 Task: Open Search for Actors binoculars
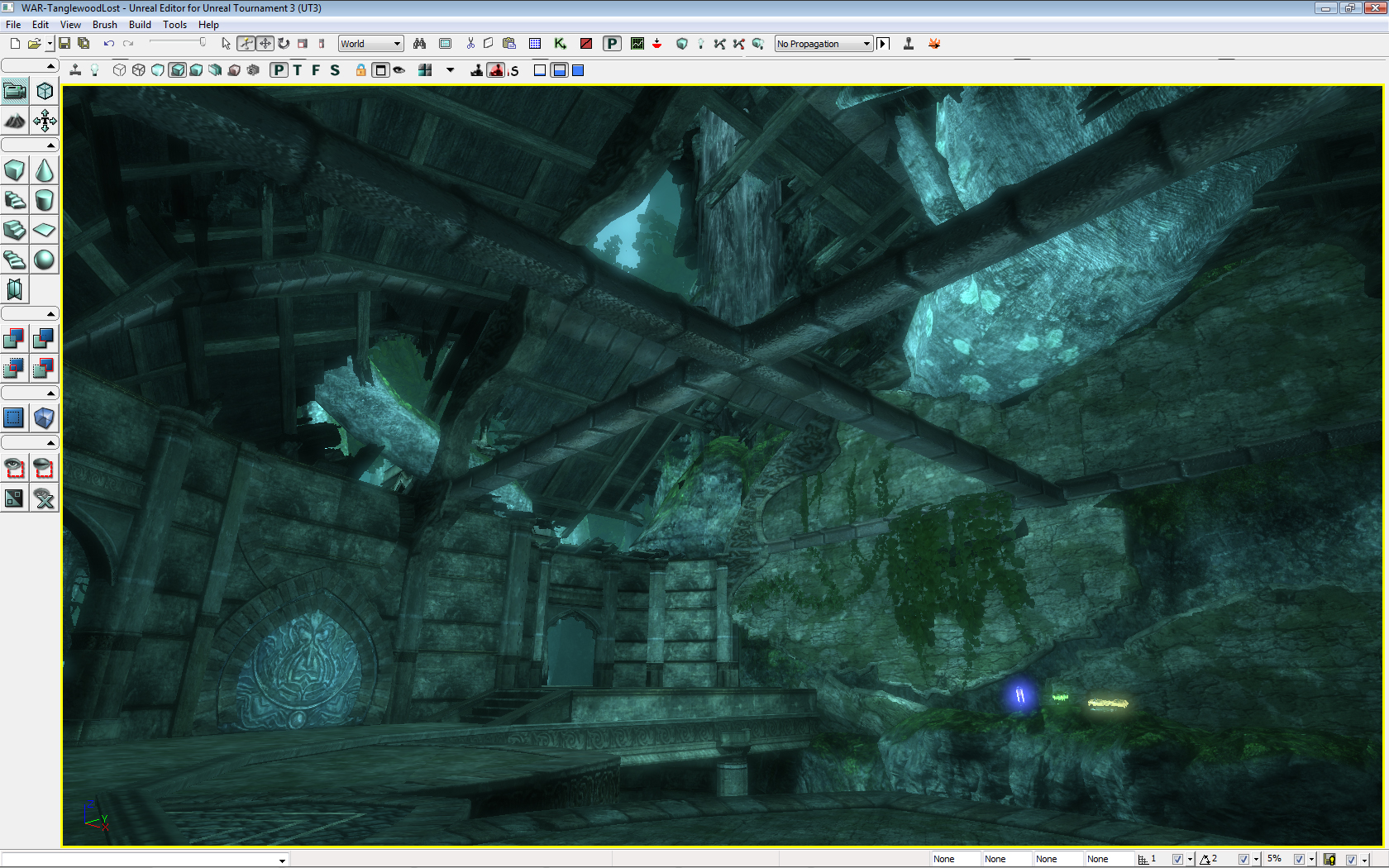(420, 44)
